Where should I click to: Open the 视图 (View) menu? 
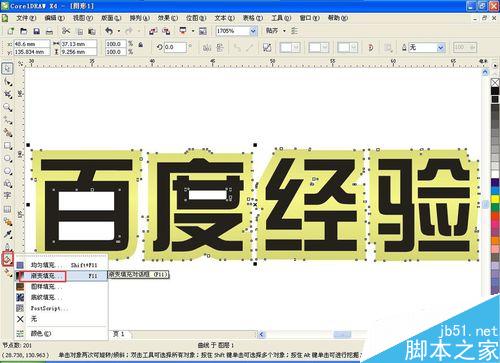83,18
